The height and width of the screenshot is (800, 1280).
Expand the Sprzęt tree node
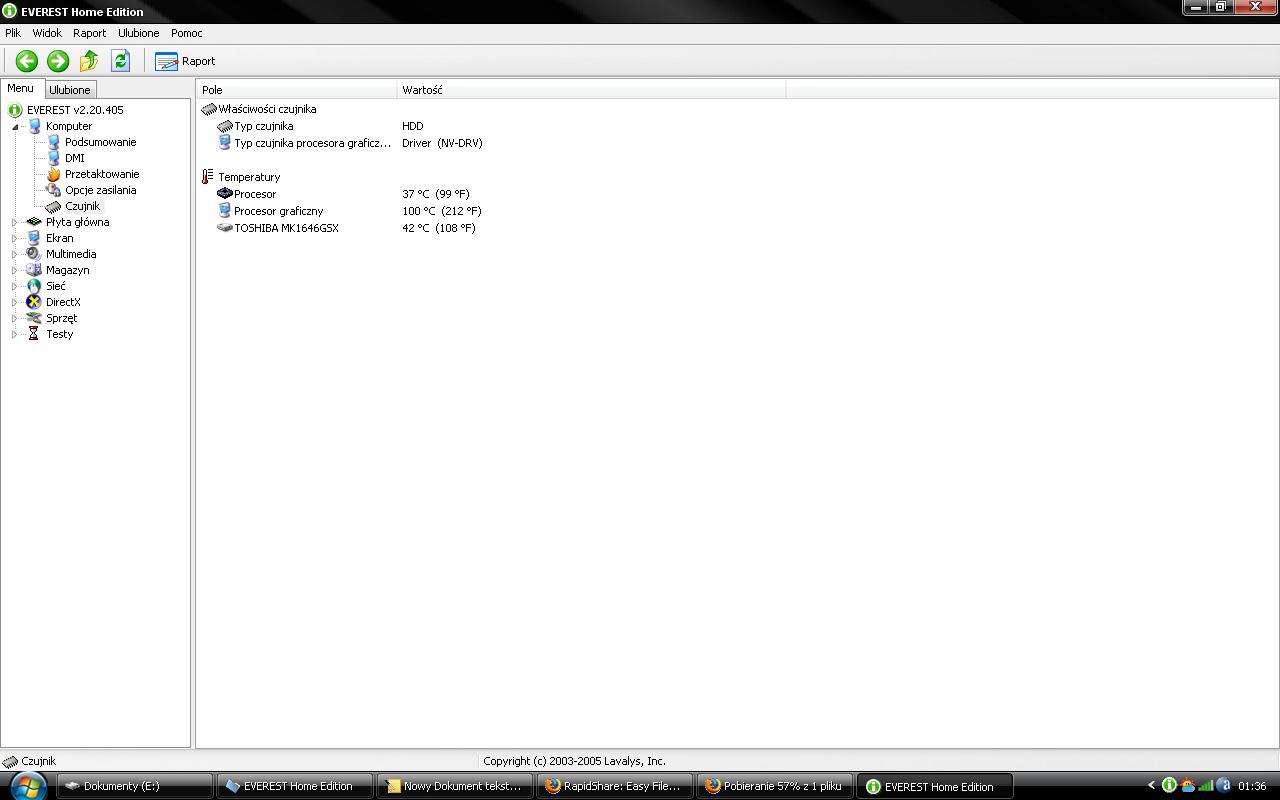tap(15, 318)
